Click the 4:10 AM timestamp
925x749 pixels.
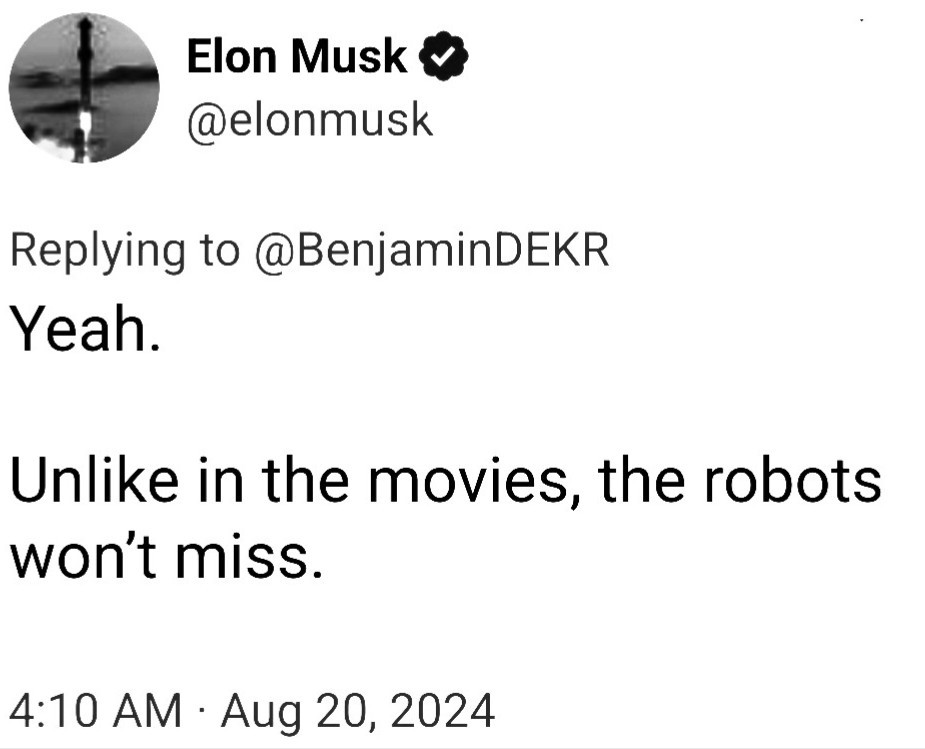point(96,713)
